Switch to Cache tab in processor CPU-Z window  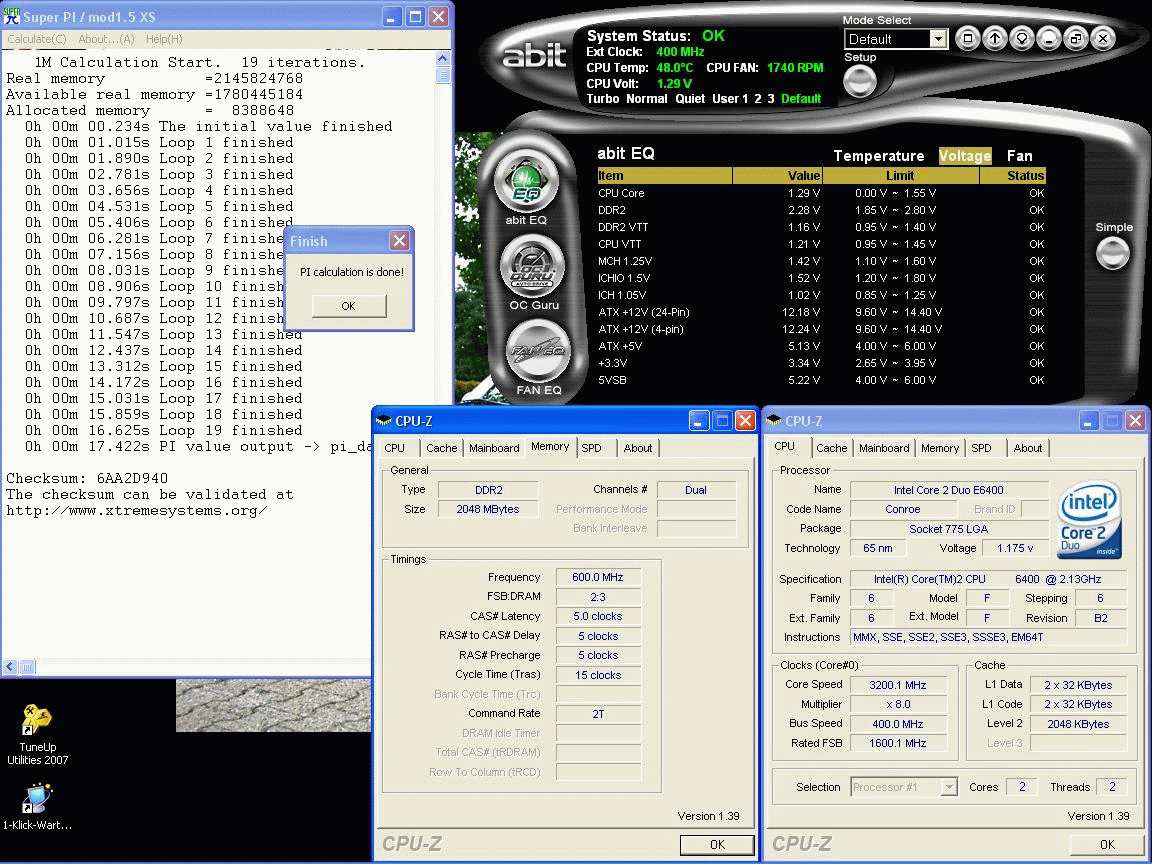[x=831, y=448]
